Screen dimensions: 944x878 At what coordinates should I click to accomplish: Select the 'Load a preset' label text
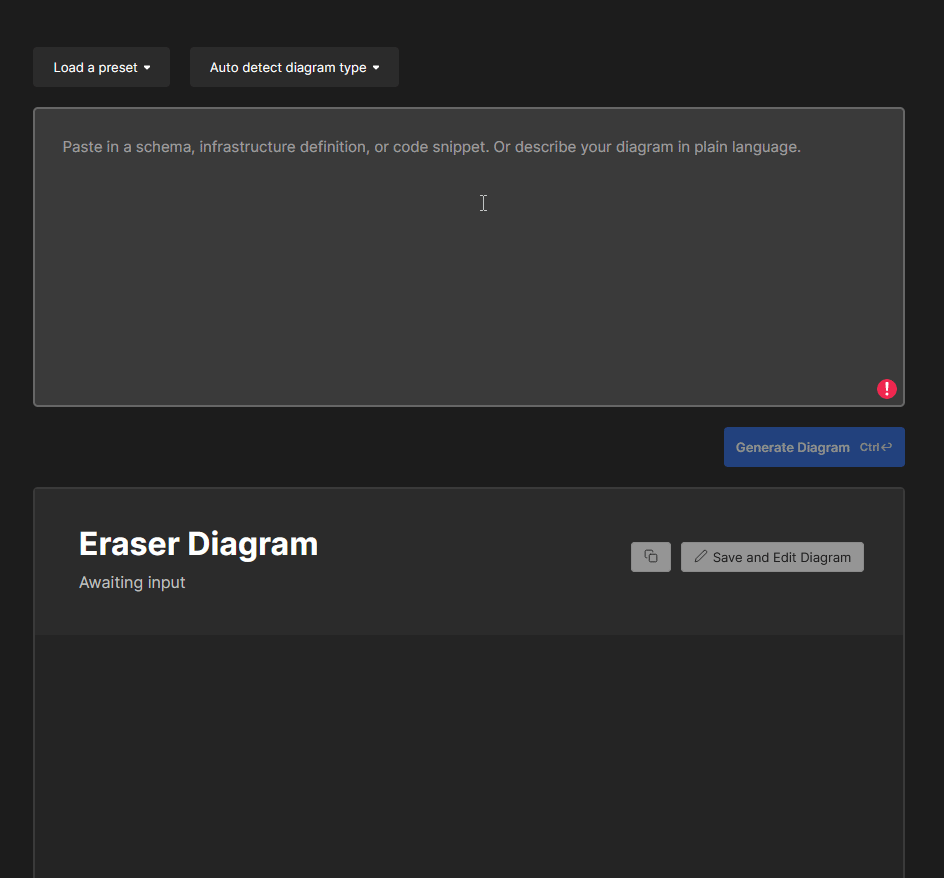coord(95,68)
